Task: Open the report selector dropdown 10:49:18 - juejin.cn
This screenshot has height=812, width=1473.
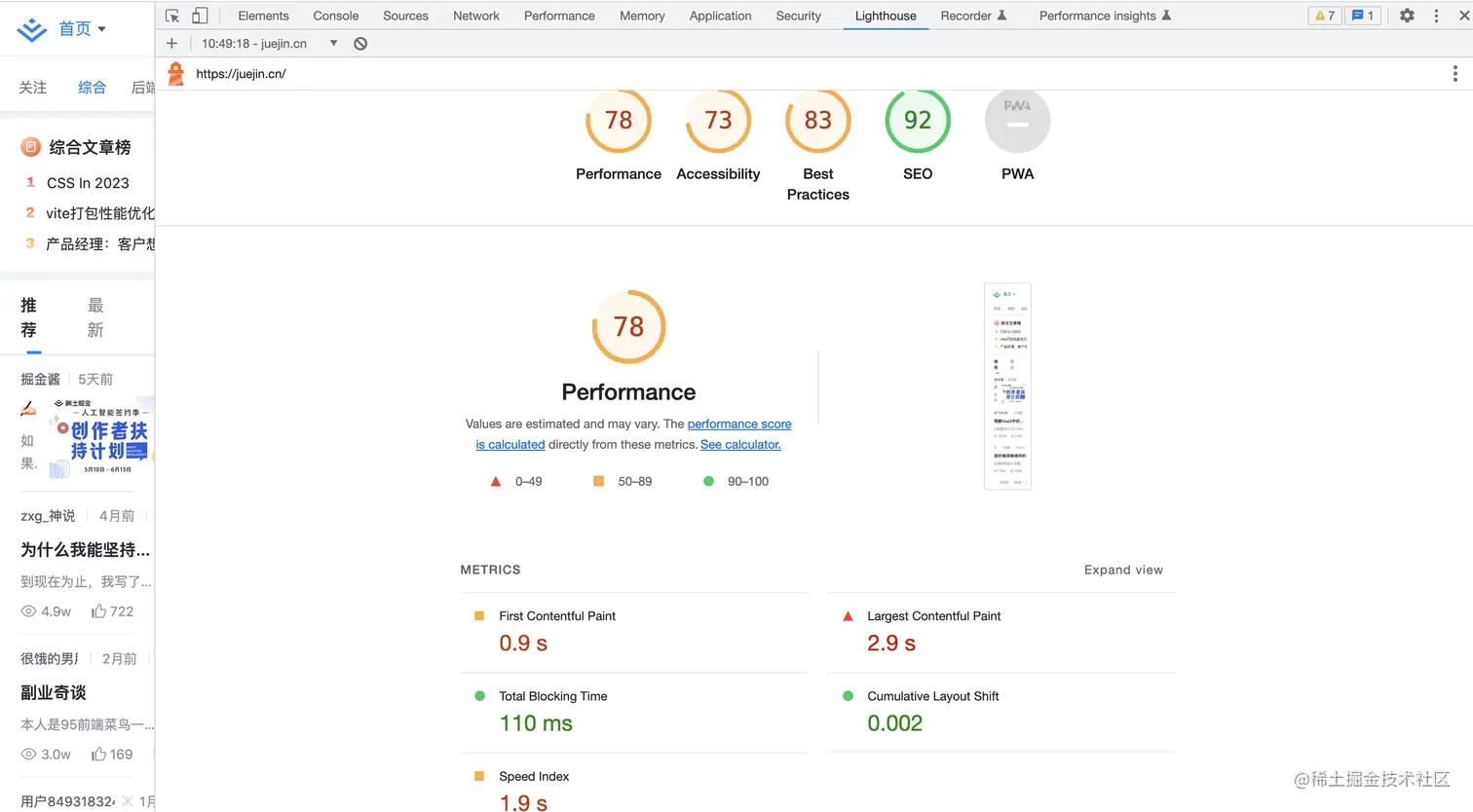Action: tap(270, 43)
